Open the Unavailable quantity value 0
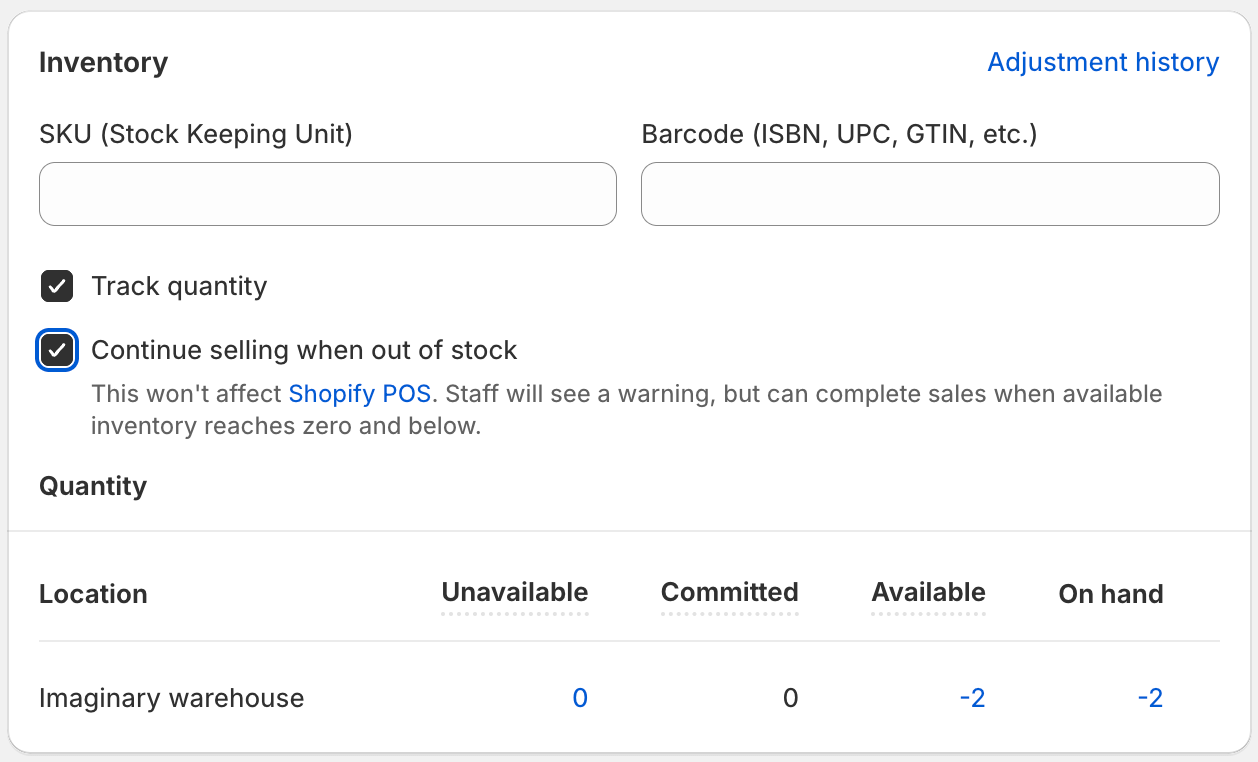The height and width of the screenshot is (762, 1258). tap(579, 698)
